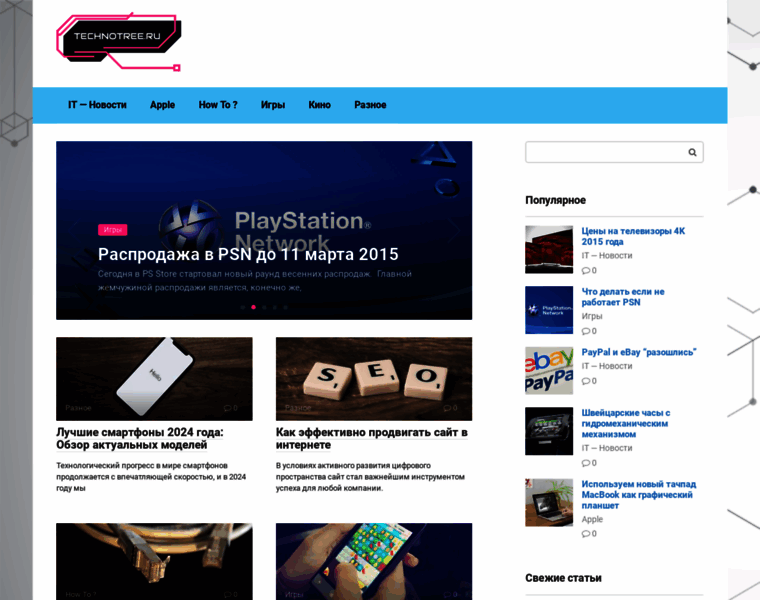Viewport: 760px width, 600px height.
Task: Open 'Что делать если не работает PSN' link
Action: pos(623,297)
